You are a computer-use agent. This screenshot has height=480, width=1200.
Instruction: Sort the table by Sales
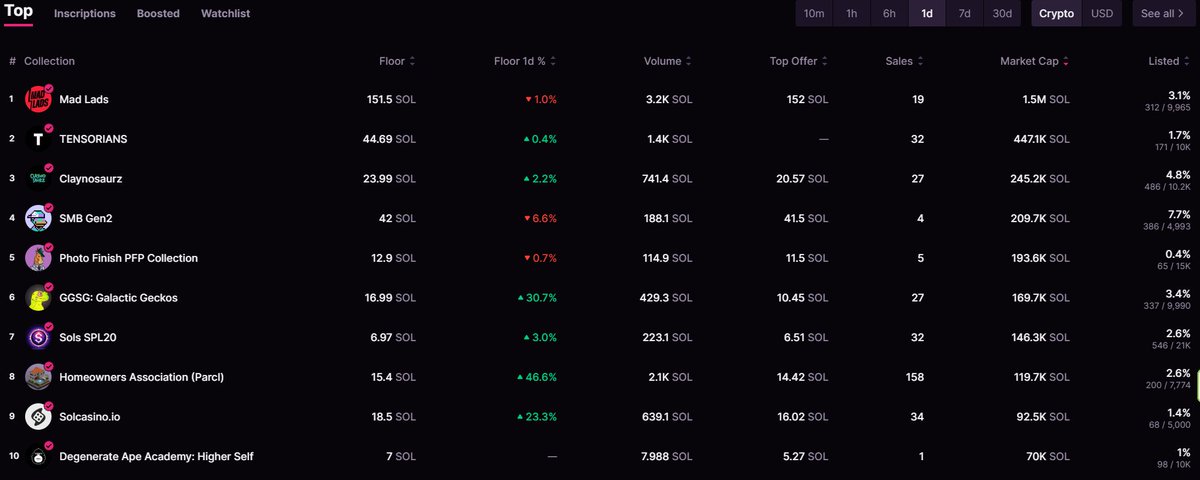pos(904,61)
